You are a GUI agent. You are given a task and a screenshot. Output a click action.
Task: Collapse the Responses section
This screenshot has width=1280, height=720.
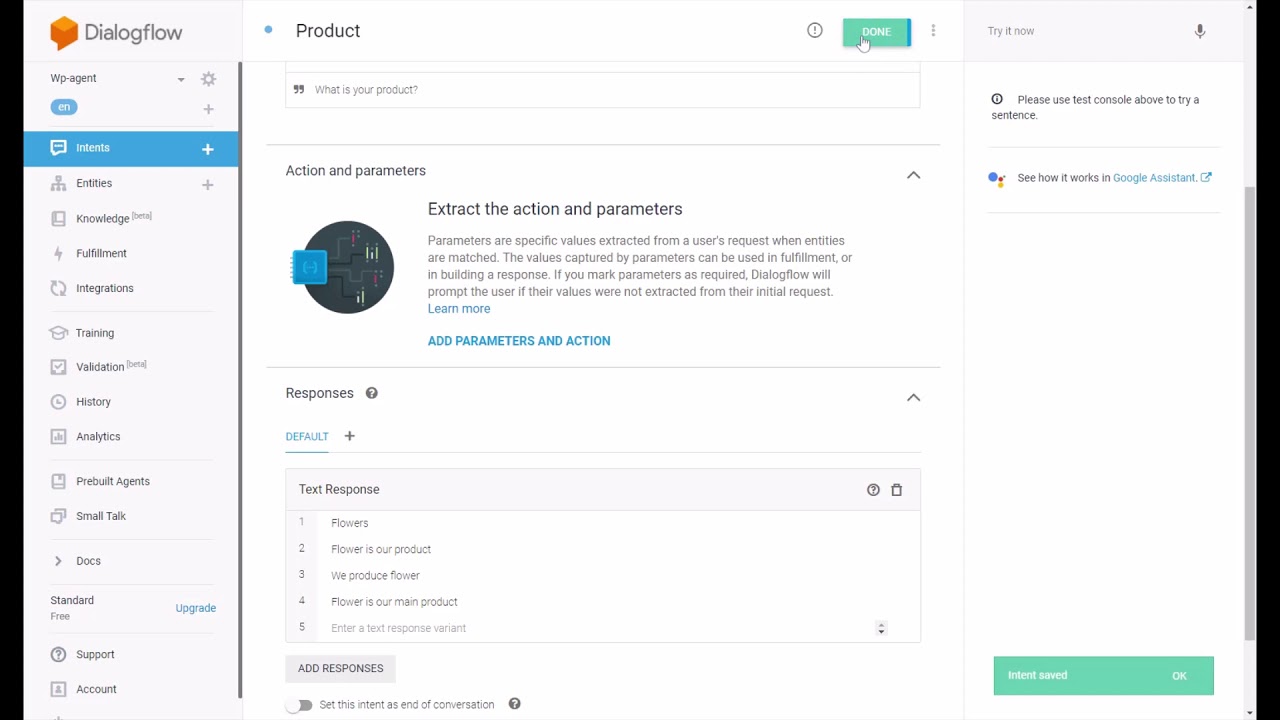[x=913, y=397]
